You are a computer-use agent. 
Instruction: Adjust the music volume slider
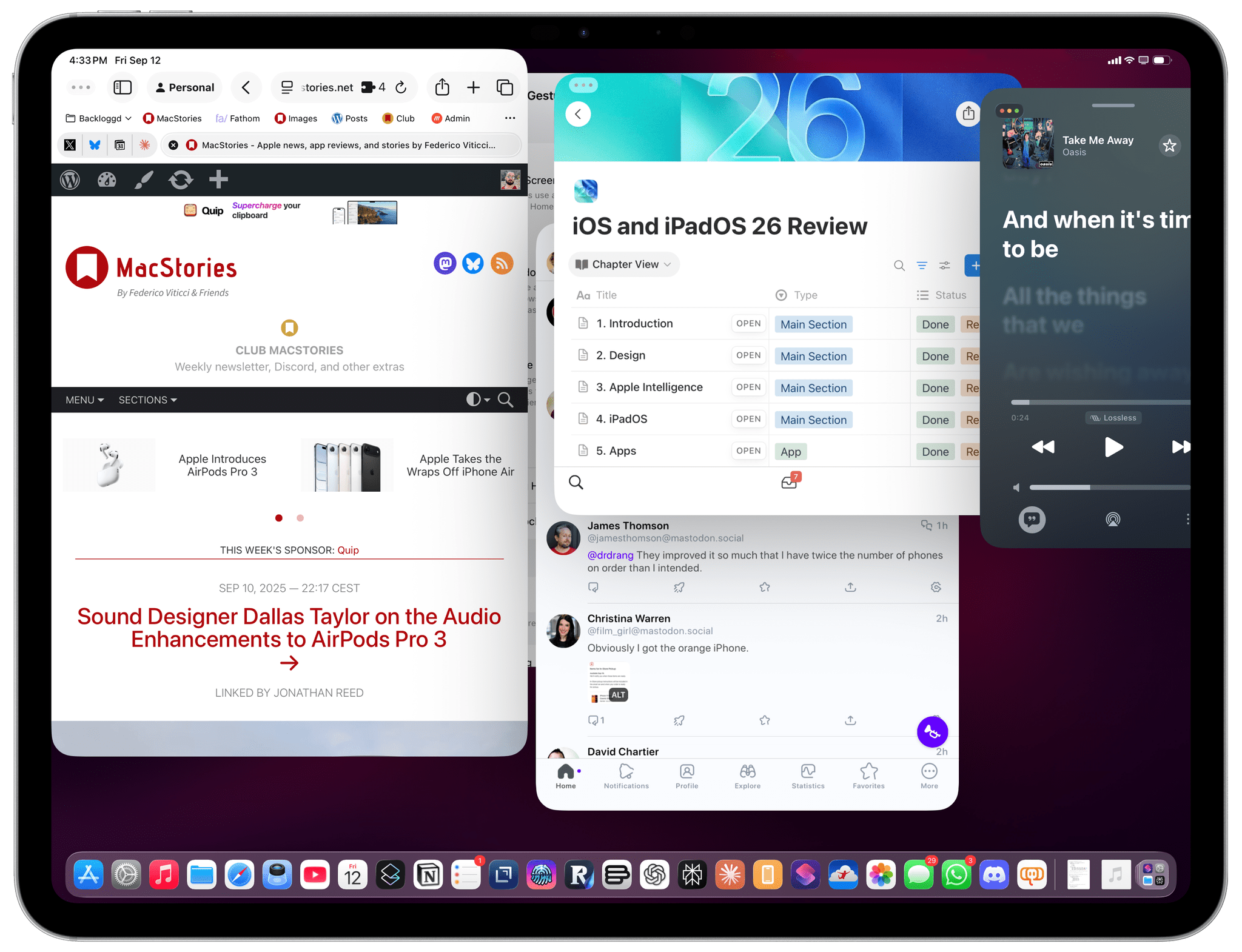pos(1090,488)
